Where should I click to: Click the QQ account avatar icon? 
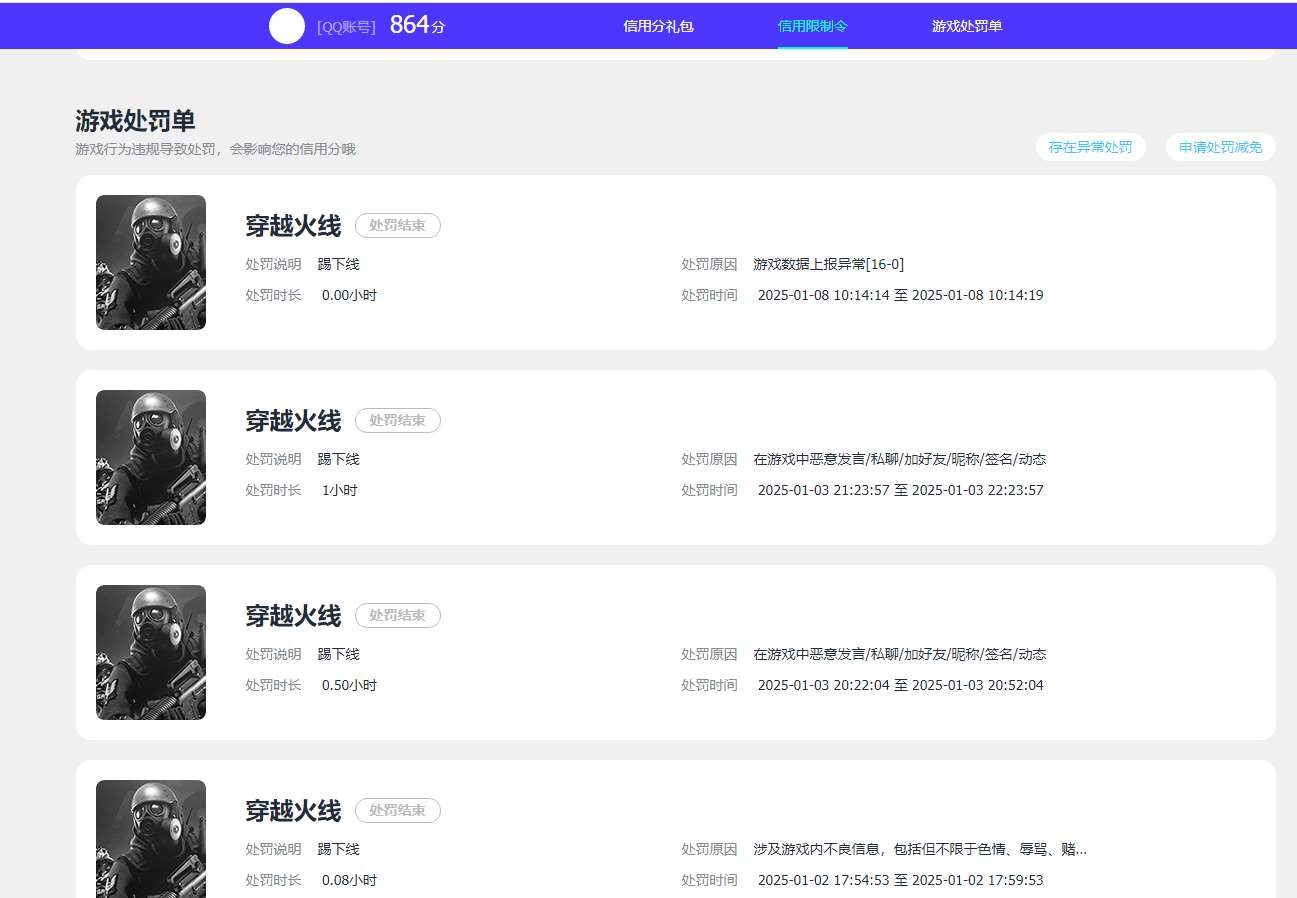(x=287, y=25)
